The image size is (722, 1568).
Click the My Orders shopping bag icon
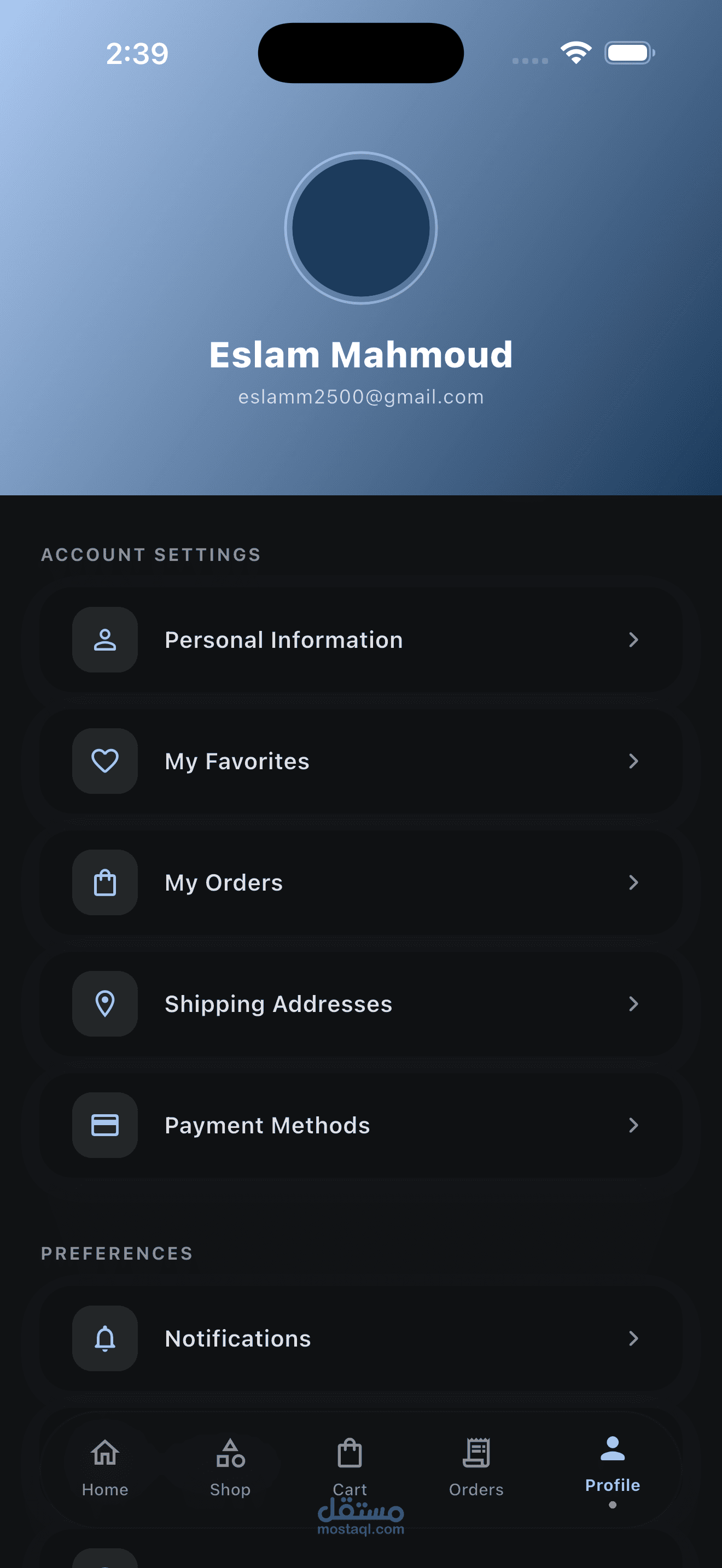(104, 882)
